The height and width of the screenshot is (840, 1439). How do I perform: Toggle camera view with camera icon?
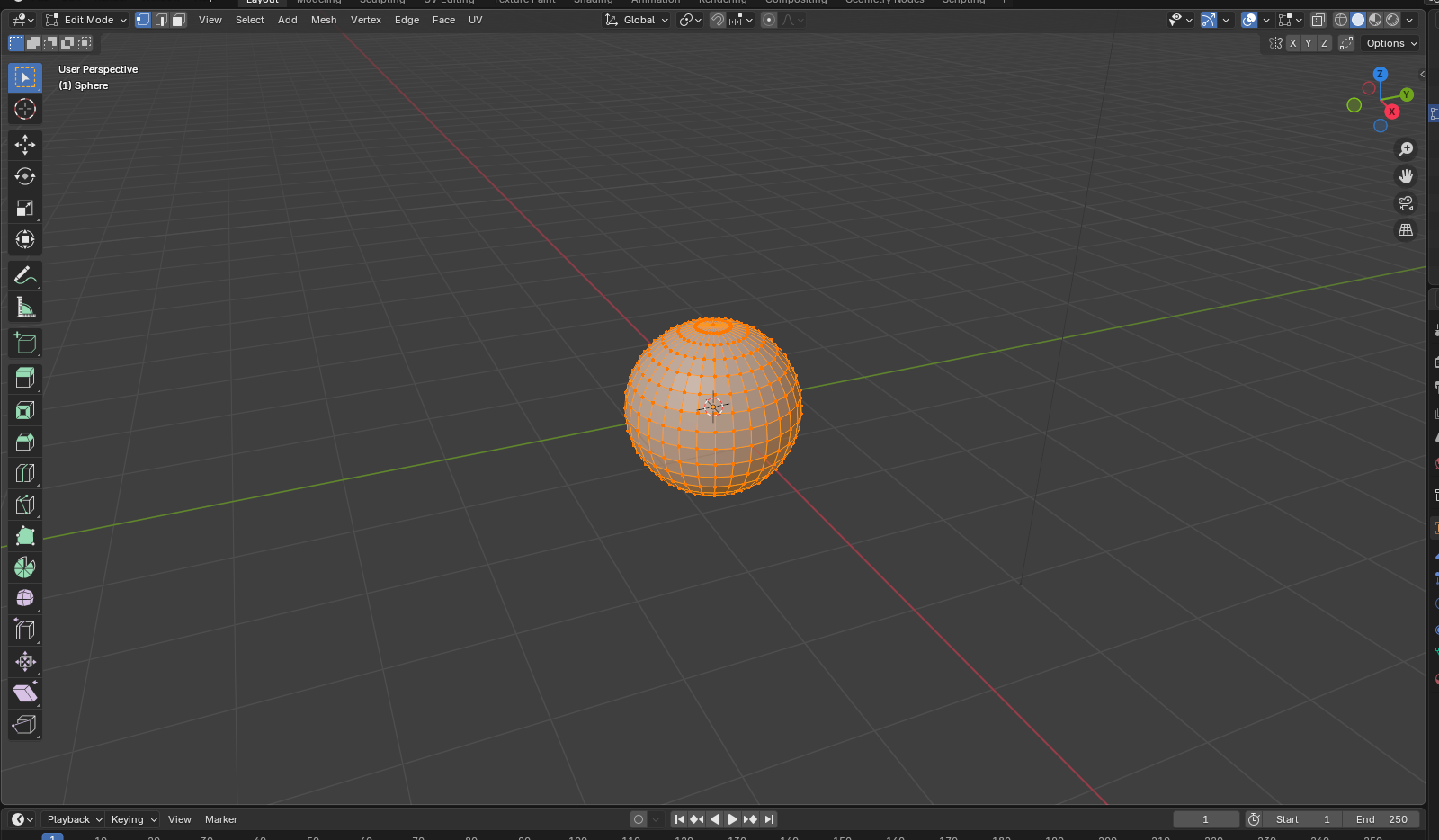(x=1406, y=203)
